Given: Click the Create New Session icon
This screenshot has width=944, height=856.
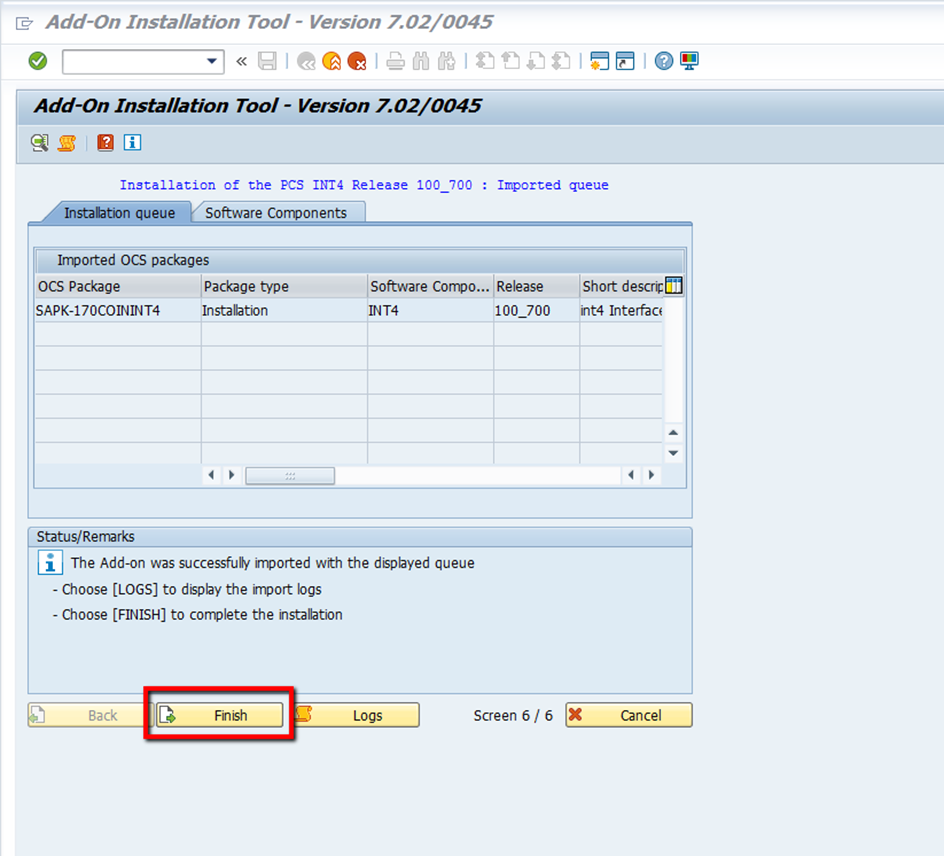Looking at the screenshot, I should click(x=599, y=62).
